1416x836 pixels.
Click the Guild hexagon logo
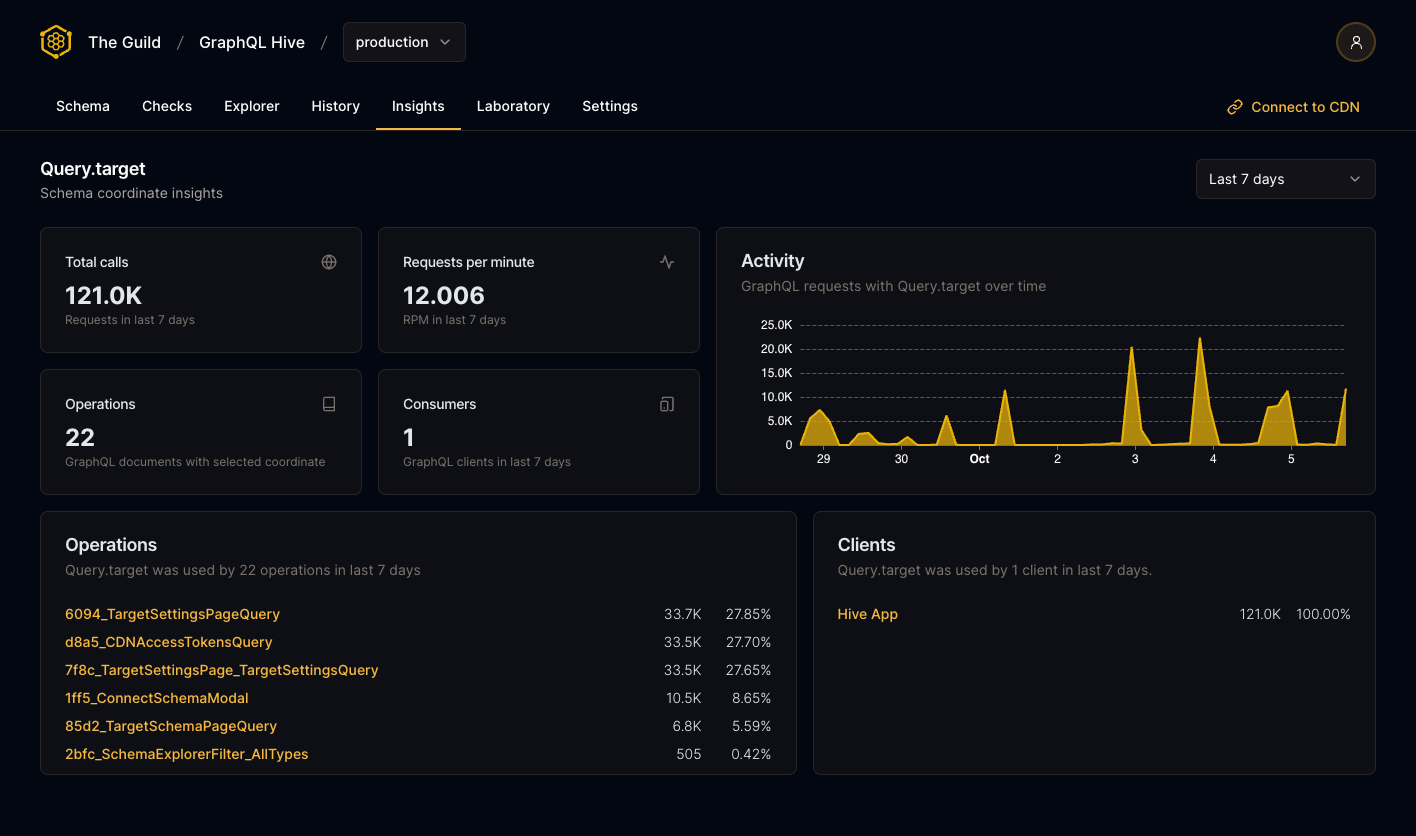coord(55,42)
